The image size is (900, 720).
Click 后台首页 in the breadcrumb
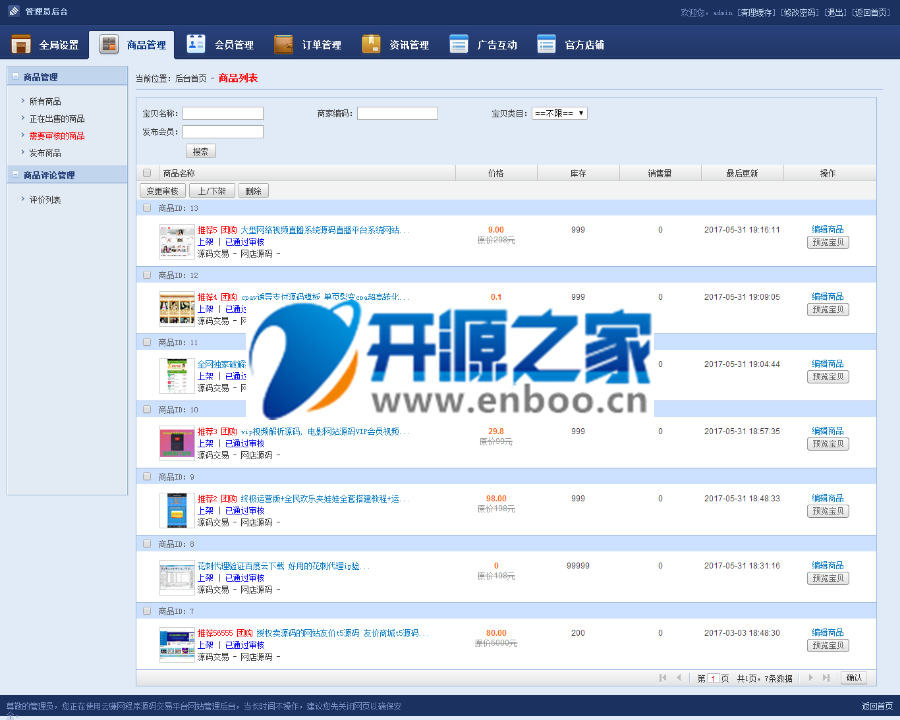pyautogui.click(x=191, y=78)
